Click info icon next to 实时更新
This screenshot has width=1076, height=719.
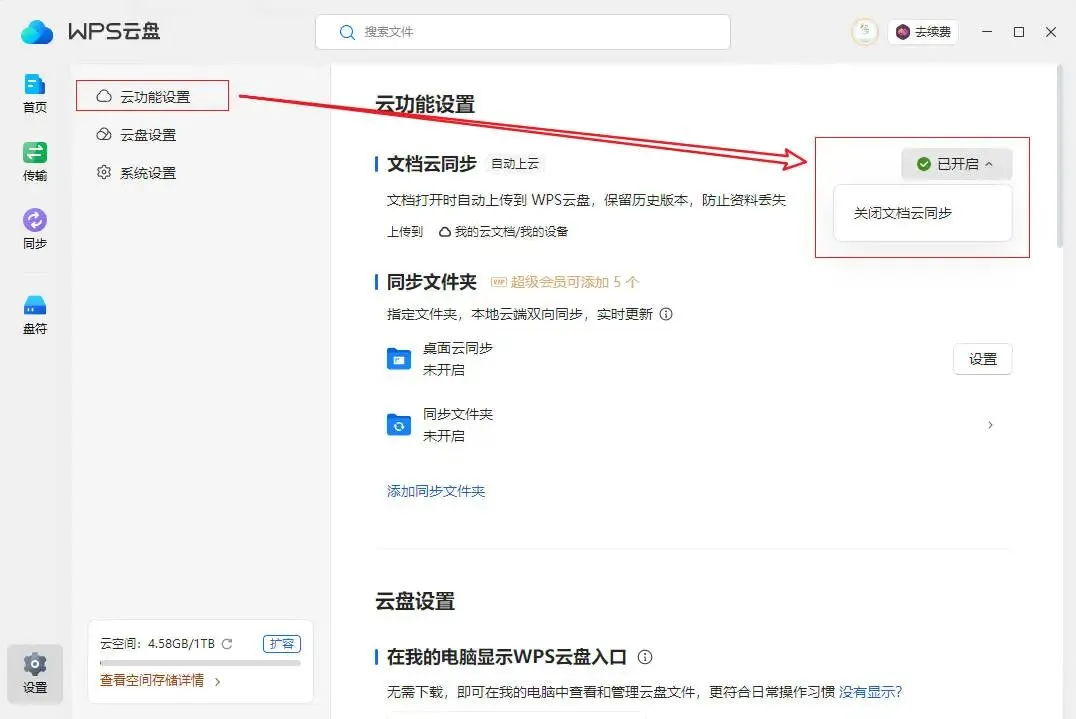(666, 314)
